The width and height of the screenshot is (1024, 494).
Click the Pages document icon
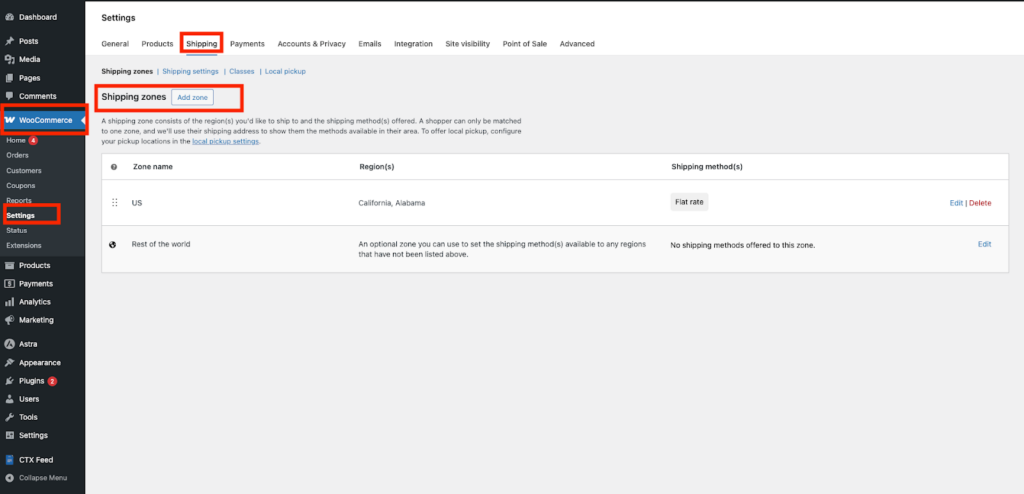(10, 78)
